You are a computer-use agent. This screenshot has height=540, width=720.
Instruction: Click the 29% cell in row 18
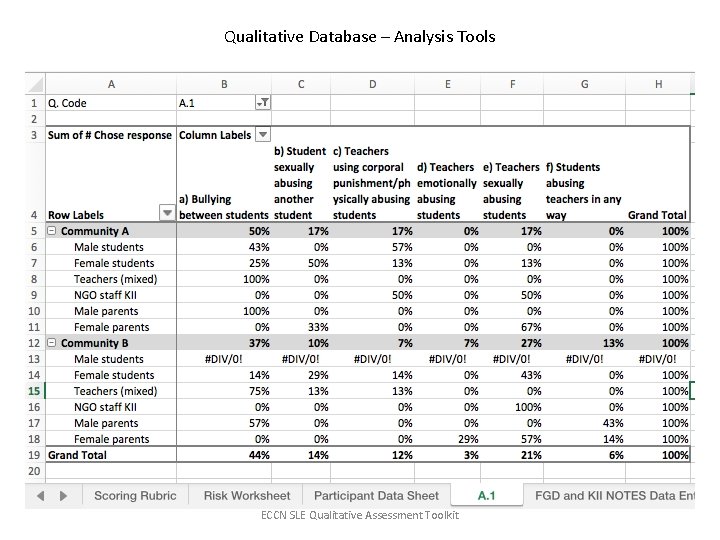[447, 439]
